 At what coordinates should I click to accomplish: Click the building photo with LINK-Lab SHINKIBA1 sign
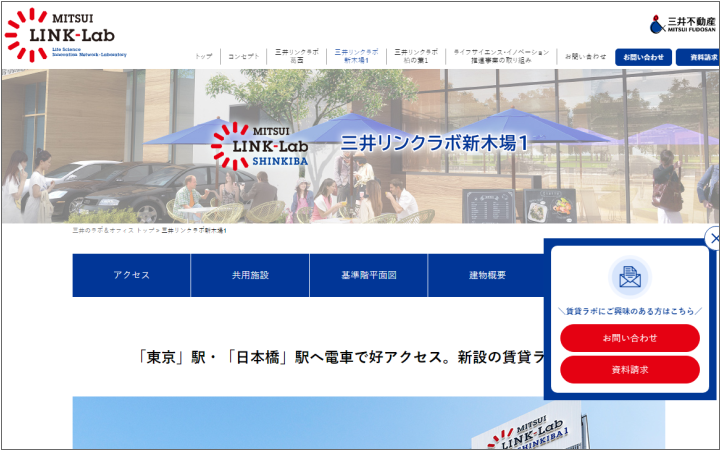coord(369,422)
